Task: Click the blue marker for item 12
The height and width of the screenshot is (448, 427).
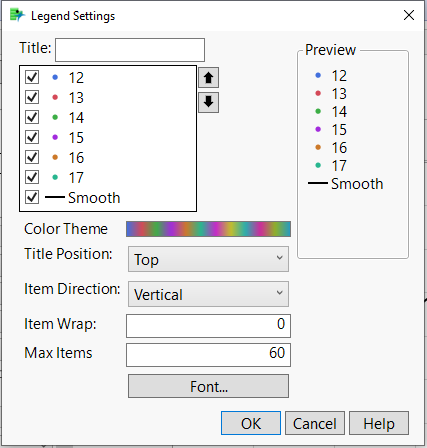Action: point(55,78)
